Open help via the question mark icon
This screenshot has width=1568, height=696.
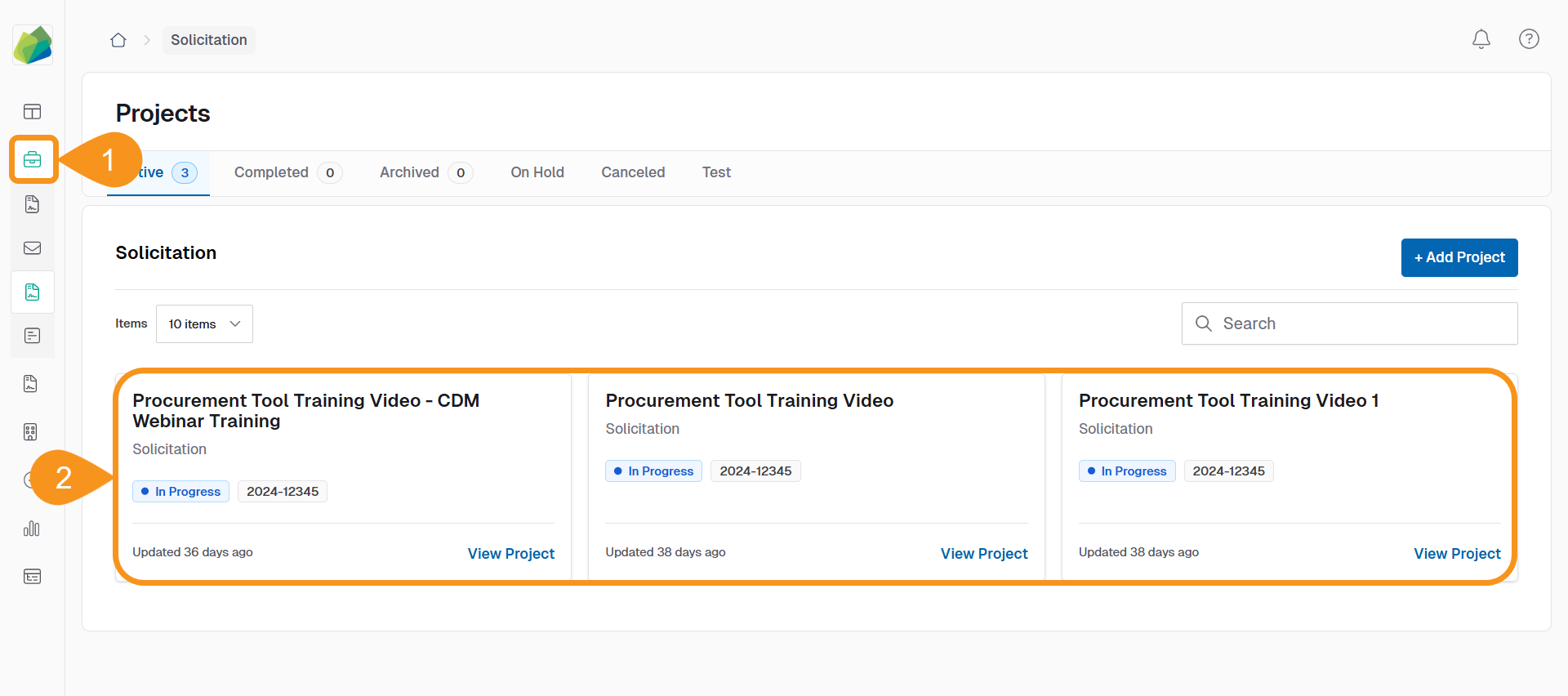click(x=1529, y=39)
